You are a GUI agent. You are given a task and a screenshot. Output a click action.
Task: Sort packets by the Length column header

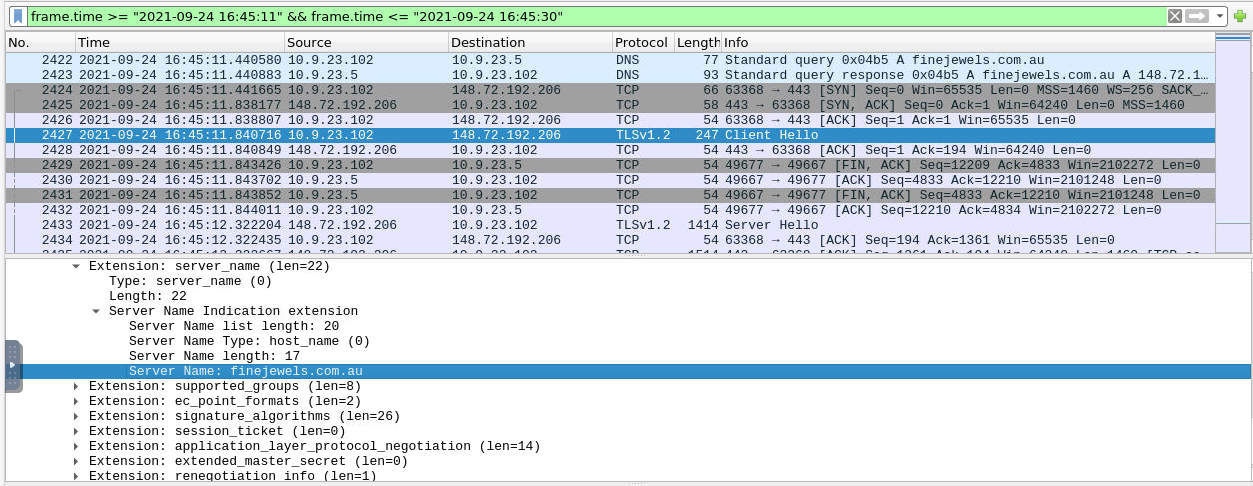(x=697, y=43)
